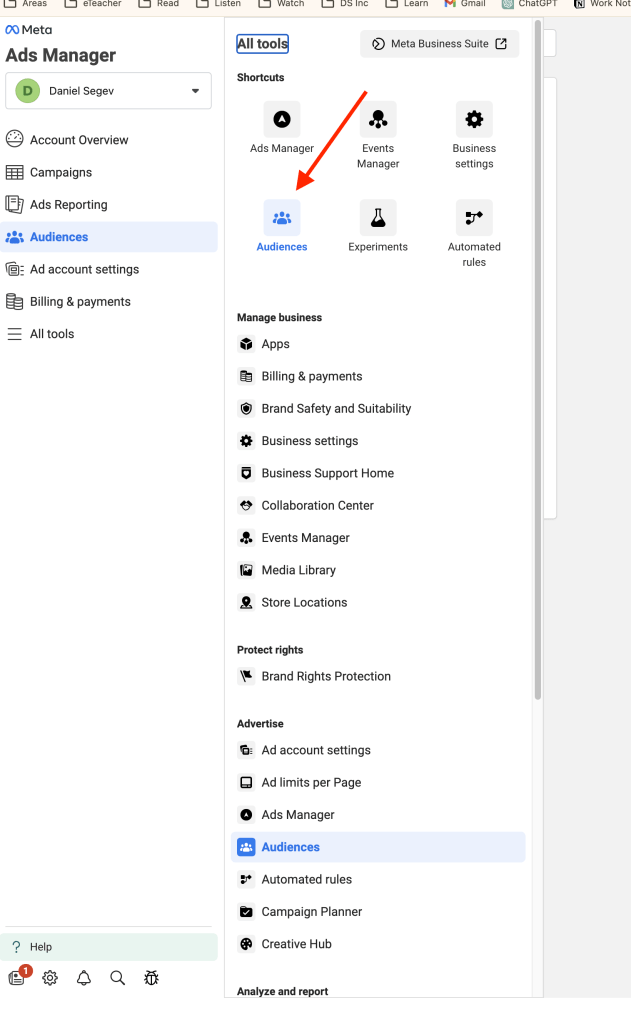
Task: Open the notifications badge icon with red counter
Action: point(17,978)
